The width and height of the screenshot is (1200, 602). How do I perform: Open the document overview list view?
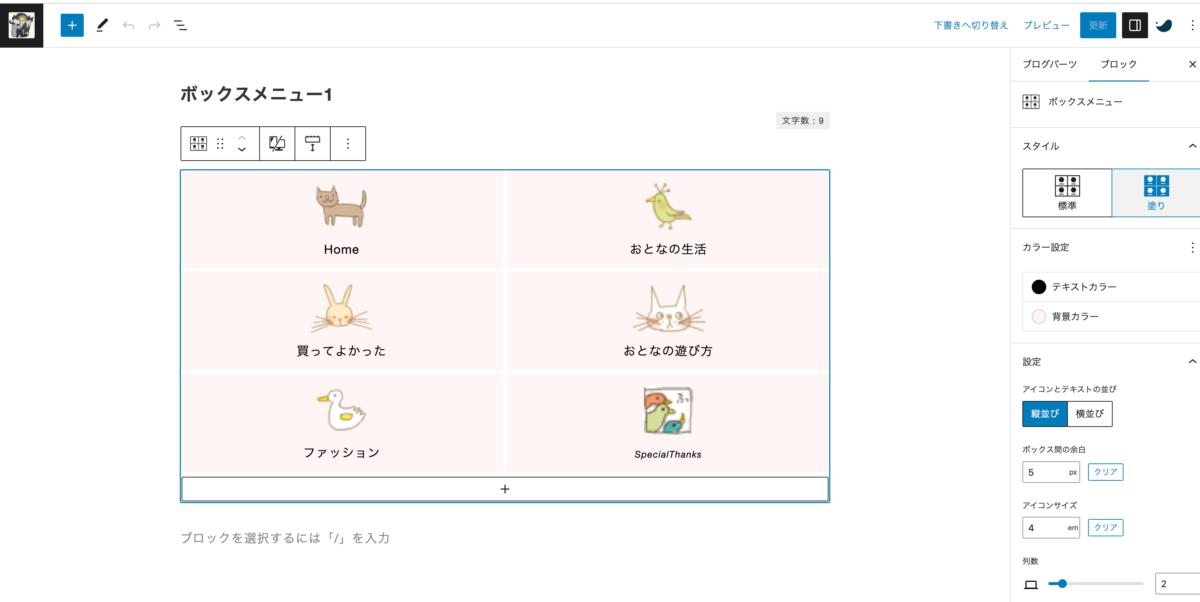[x=180, y=25]
